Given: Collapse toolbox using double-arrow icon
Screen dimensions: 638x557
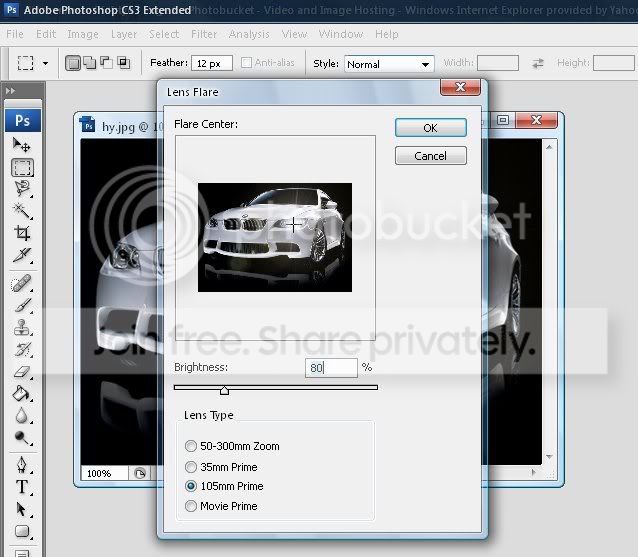Looking at the screenshot, I should pos(10,91).
